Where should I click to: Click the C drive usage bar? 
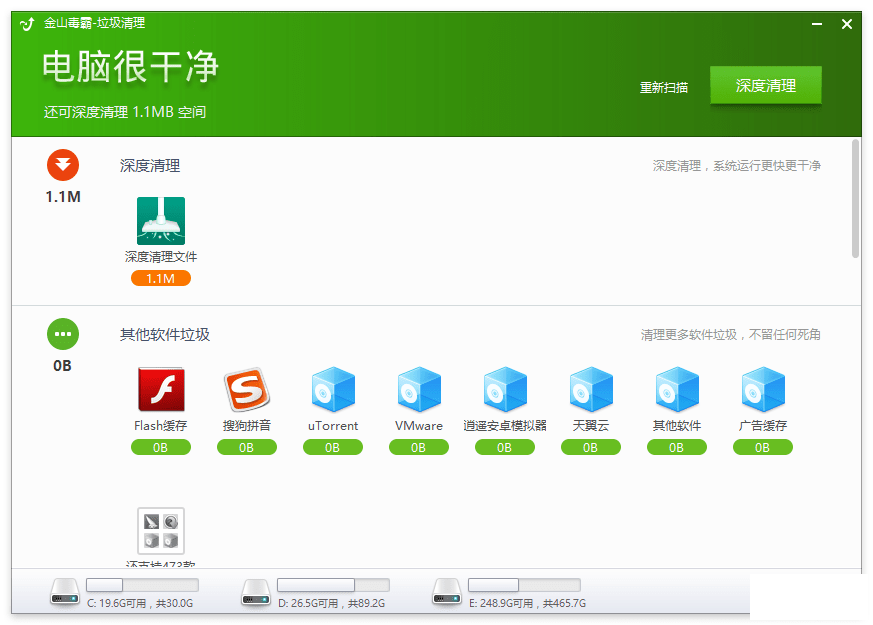[143, 584]
